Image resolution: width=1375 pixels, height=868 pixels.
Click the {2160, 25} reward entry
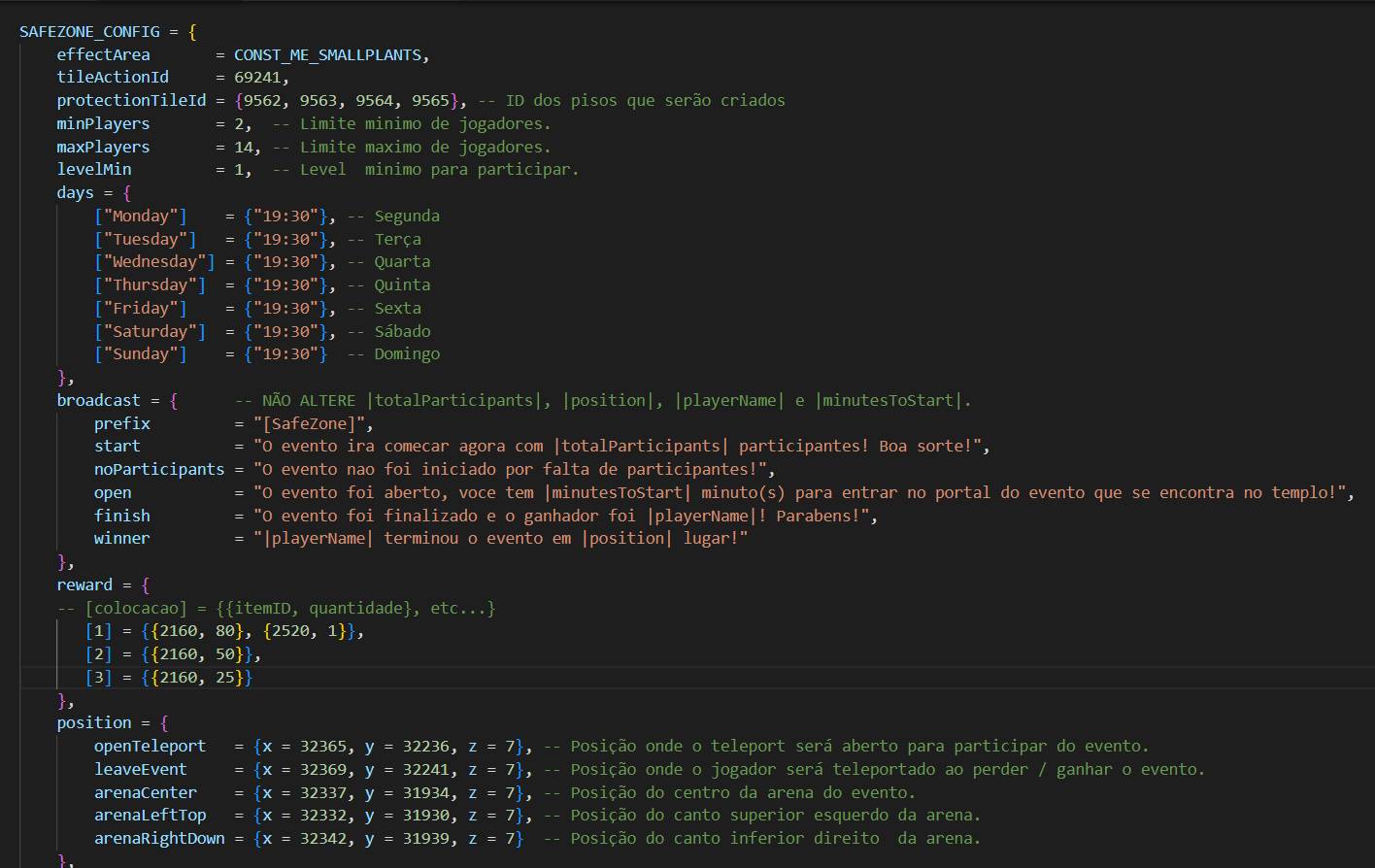coord(197,678)
